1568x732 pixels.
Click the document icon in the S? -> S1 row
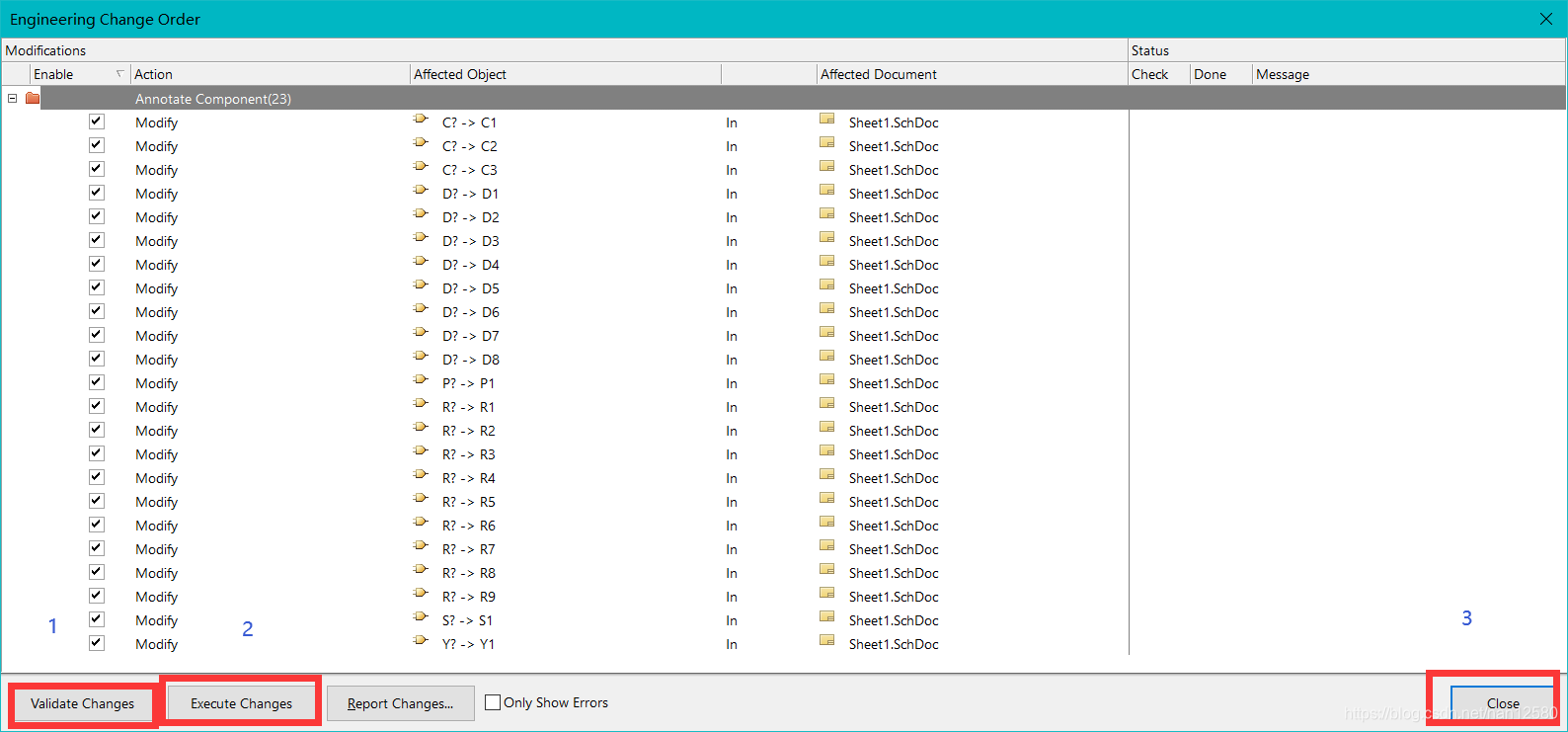point(827,618)
